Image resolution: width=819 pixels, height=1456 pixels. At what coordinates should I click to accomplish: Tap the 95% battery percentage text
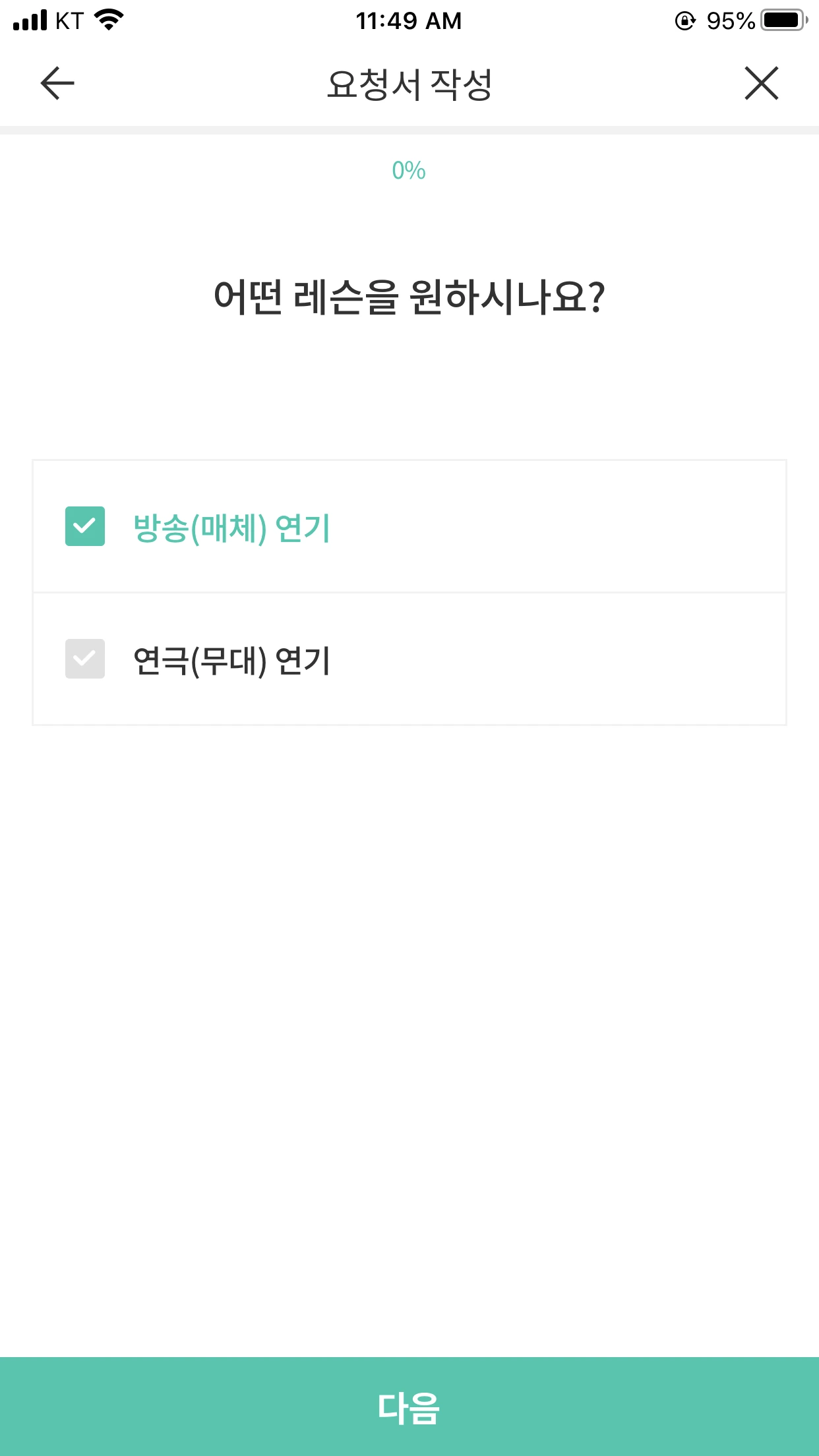tap(730, 21)
